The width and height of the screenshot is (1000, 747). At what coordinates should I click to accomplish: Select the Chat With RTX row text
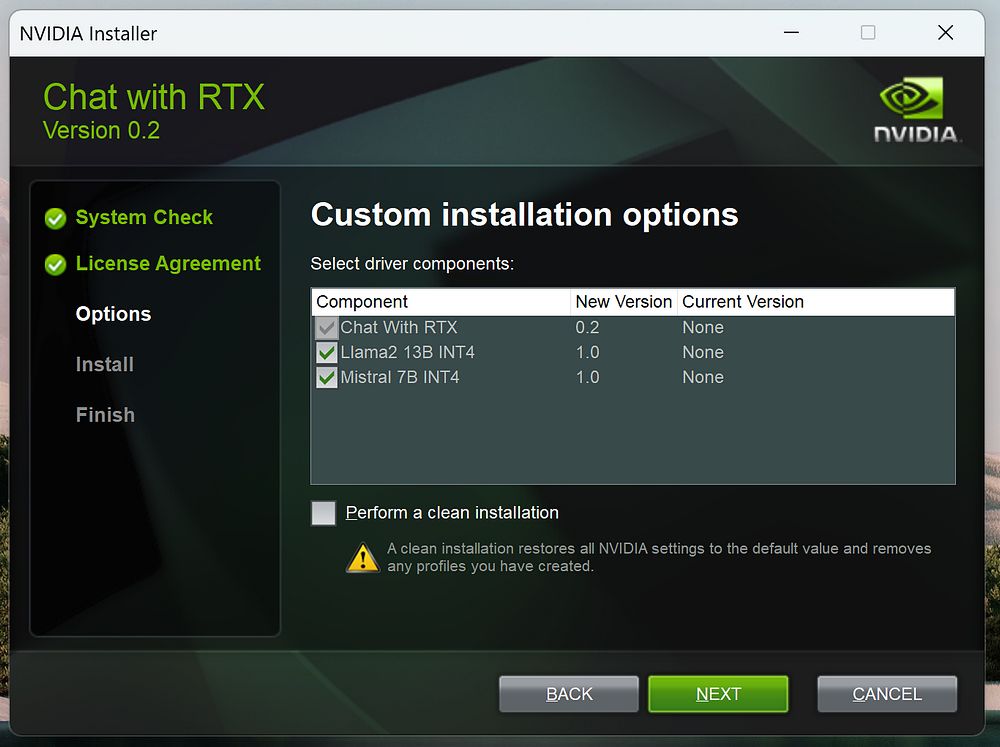399,327
